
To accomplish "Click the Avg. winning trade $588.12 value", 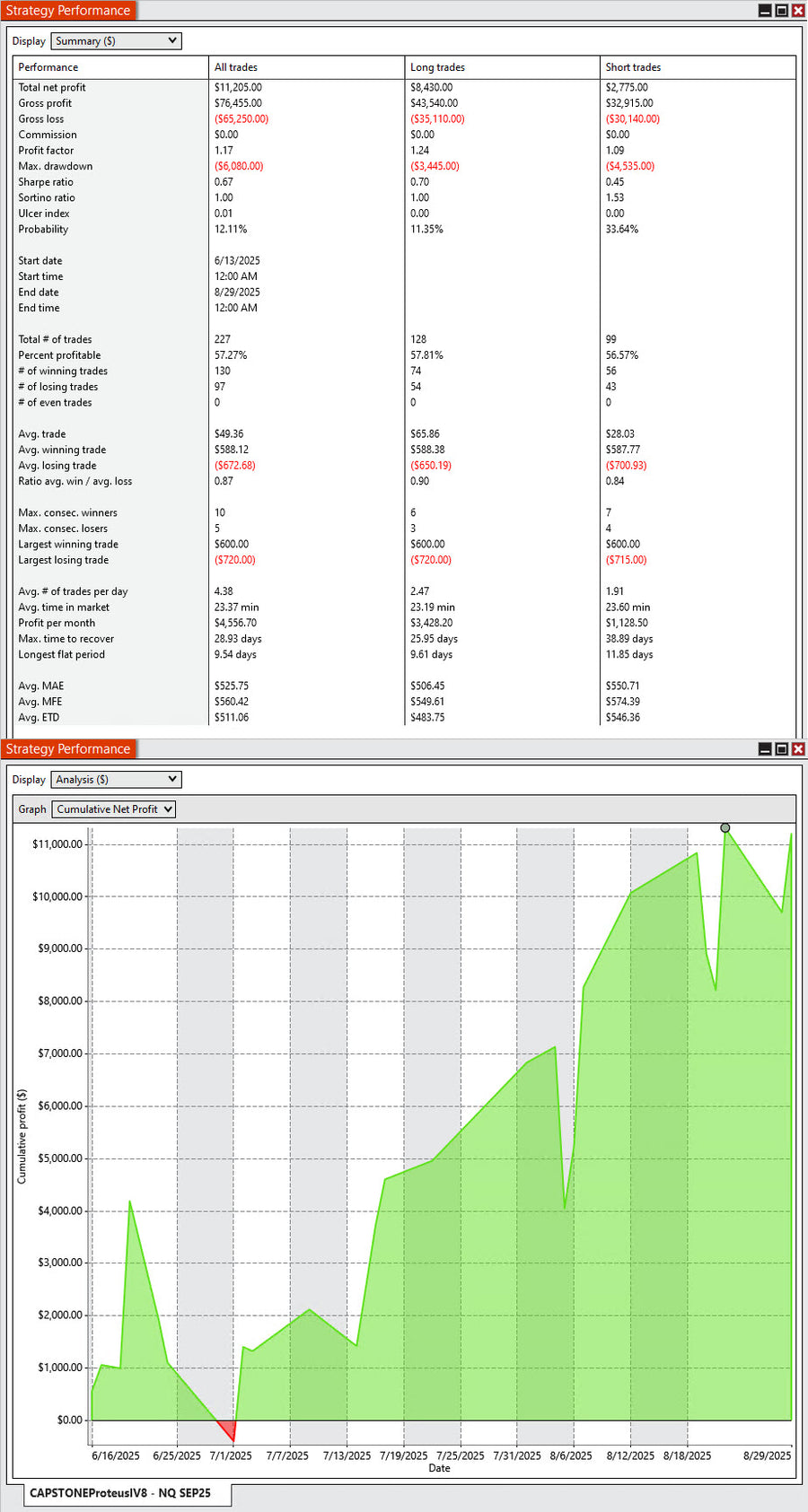I will (232, 450).
